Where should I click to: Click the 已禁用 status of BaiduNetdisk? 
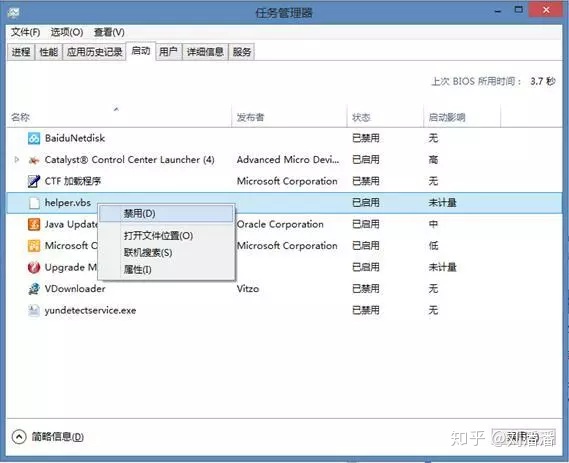[366, 138]
